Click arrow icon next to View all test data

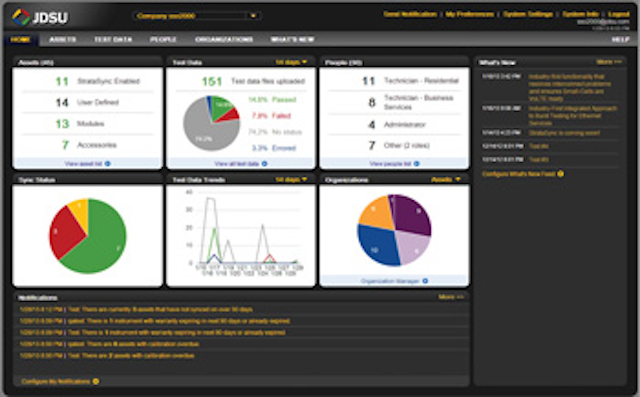pos(264,164)
